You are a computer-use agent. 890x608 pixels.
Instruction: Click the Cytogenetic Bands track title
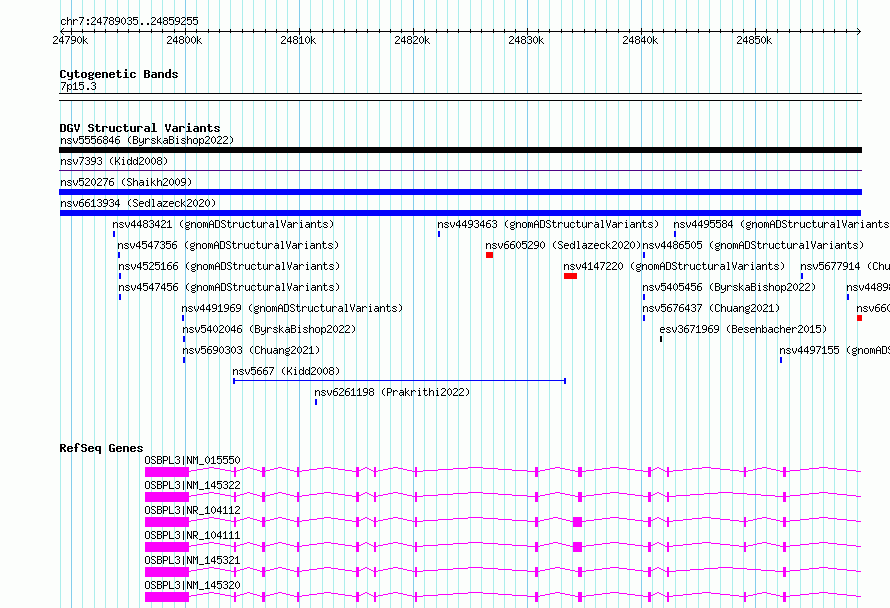click(x=119, y=74)
